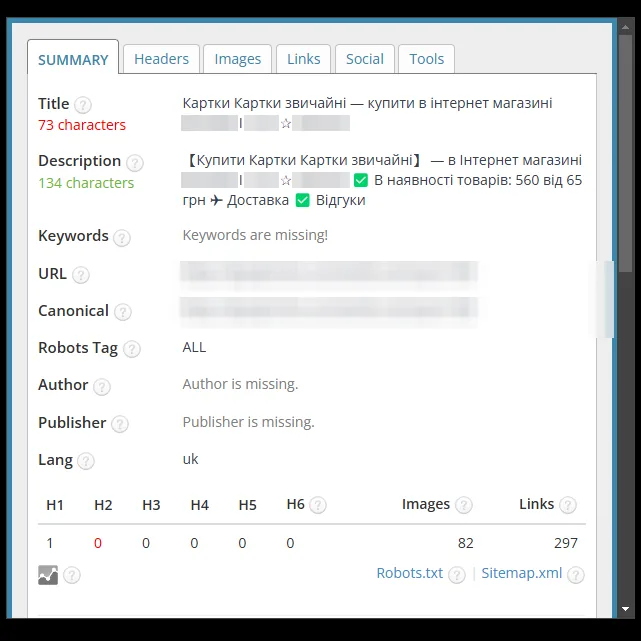Click the density chart icon
The image size is (641, 641).
coord(48,575)
